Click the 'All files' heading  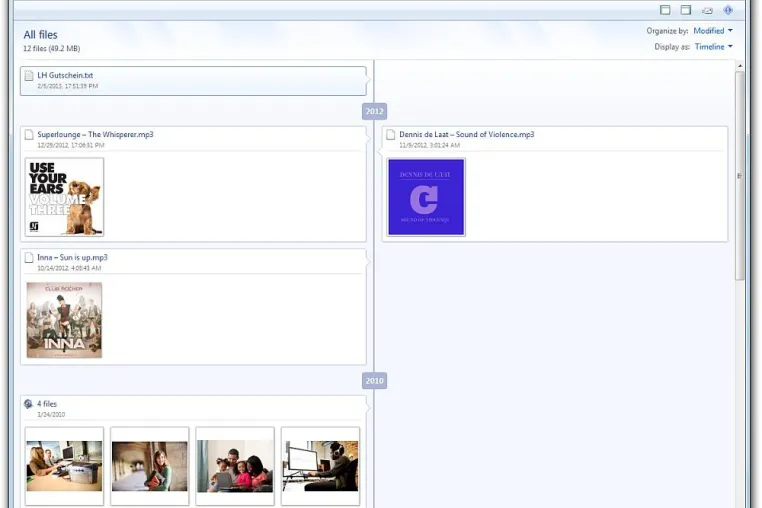(40, 35)
